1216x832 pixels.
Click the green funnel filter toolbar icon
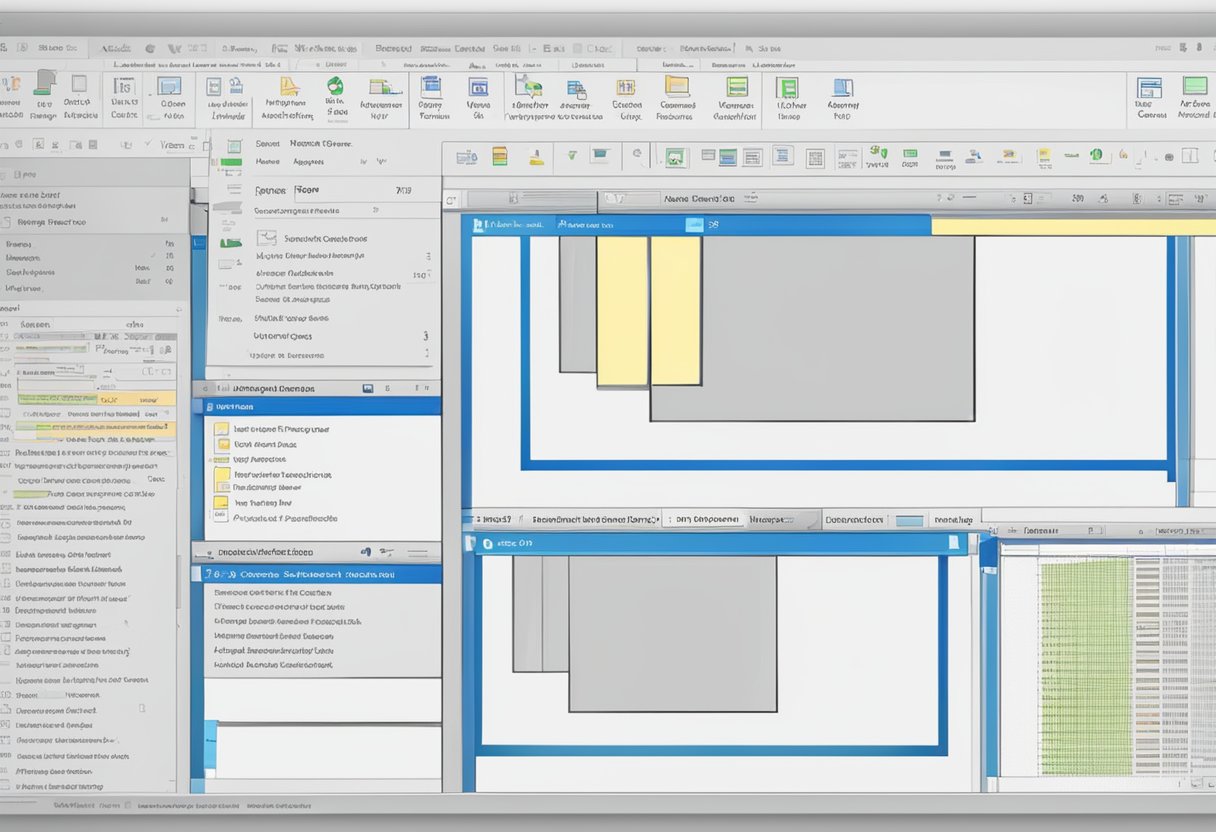tap(571, 156)
